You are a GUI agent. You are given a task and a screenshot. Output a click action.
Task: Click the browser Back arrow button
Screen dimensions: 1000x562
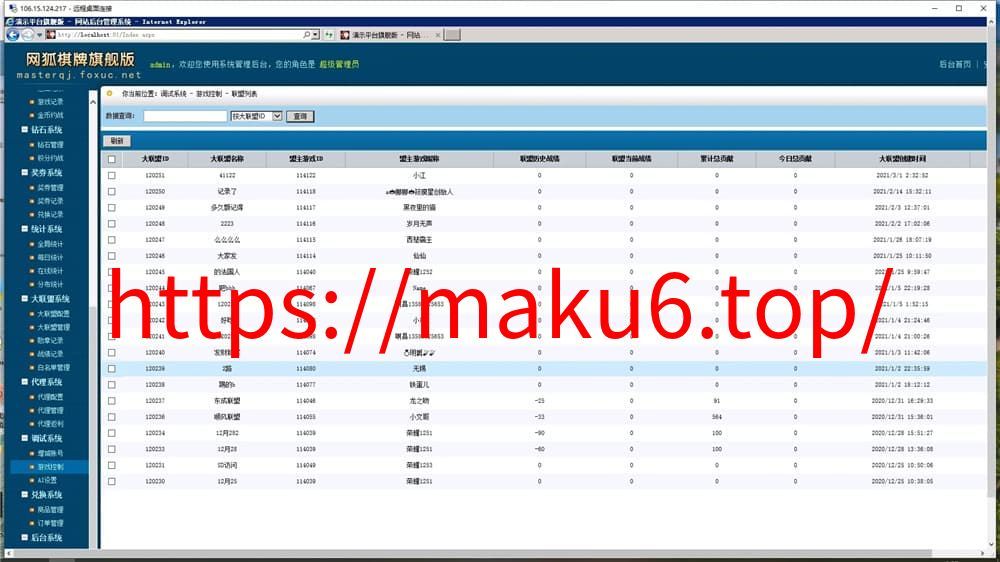tap(12, 34)
